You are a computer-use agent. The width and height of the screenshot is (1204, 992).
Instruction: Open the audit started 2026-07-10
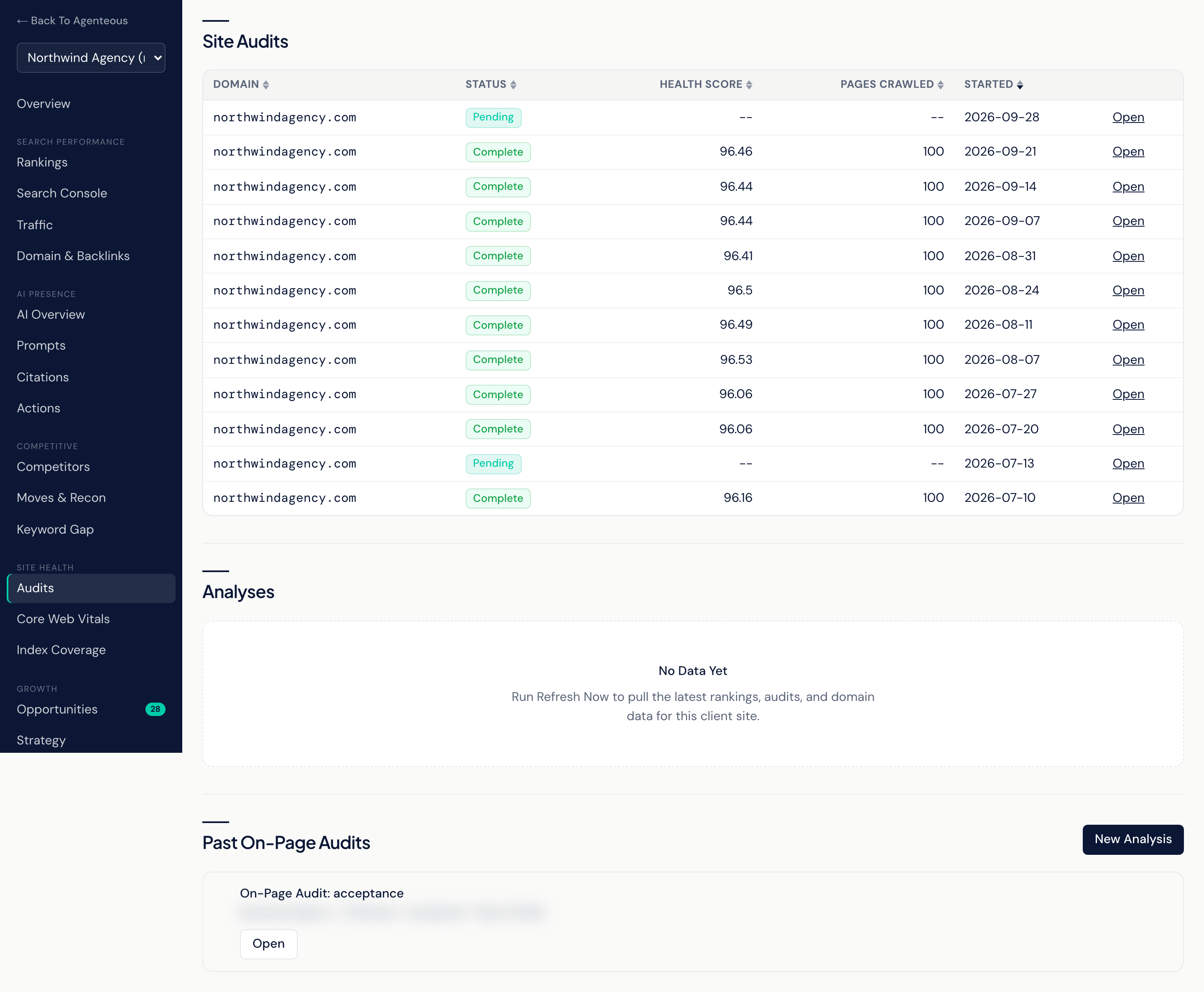click(1128, 498)
